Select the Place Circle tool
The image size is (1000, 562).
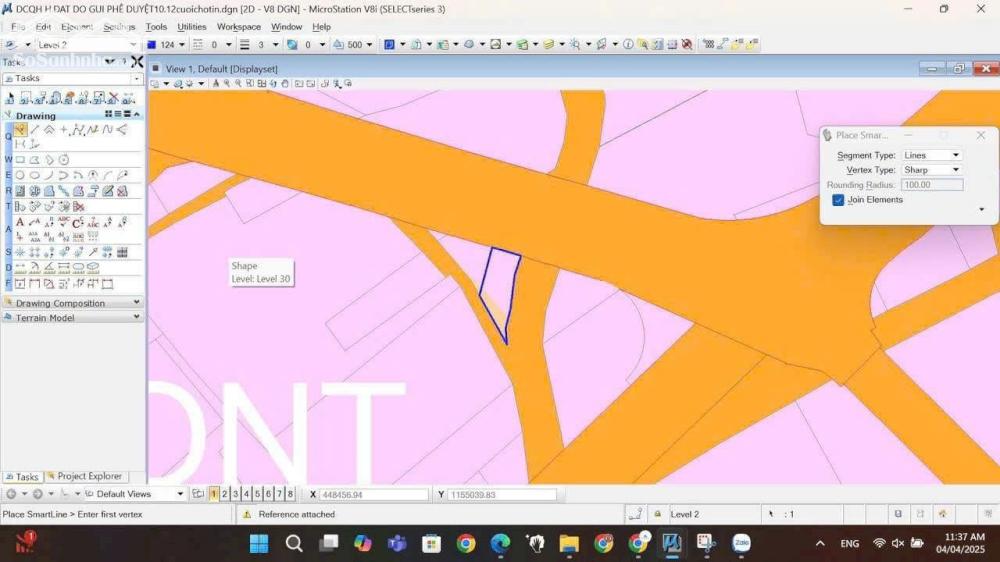(20, 176)
